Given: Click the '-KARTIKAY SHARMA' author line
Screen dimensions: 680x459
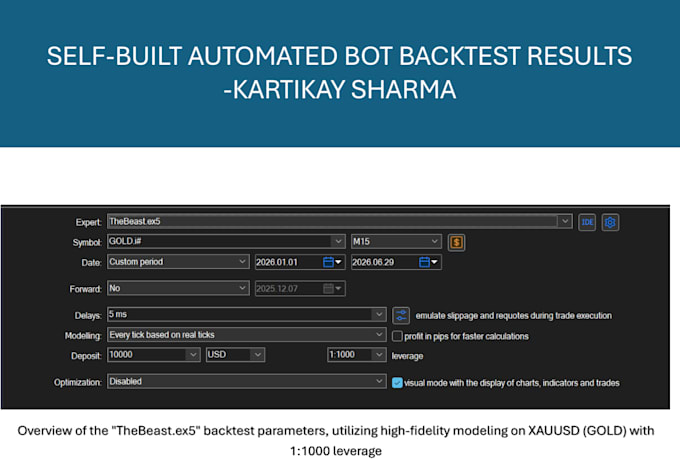Looking at the screenshot, I should (x=340, y=89).
